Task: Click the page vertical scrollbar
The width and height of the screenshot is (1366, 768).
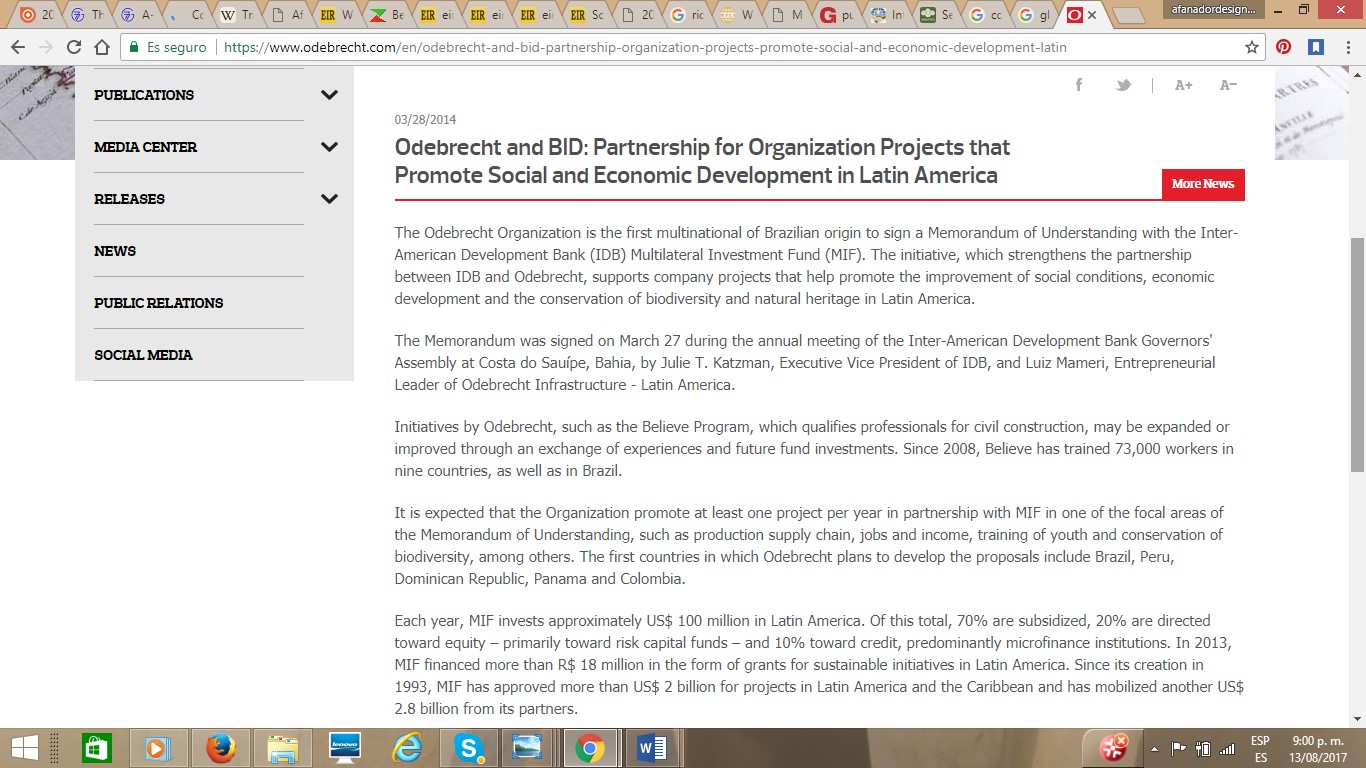Action: coord(1357,354)
